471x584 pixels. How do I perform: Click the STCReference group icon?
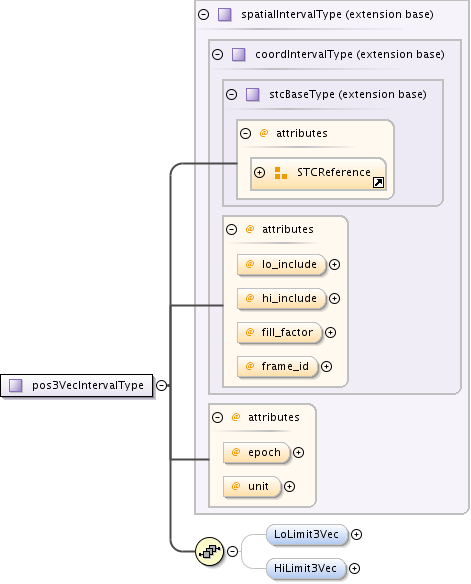click(x=280, y=173)
